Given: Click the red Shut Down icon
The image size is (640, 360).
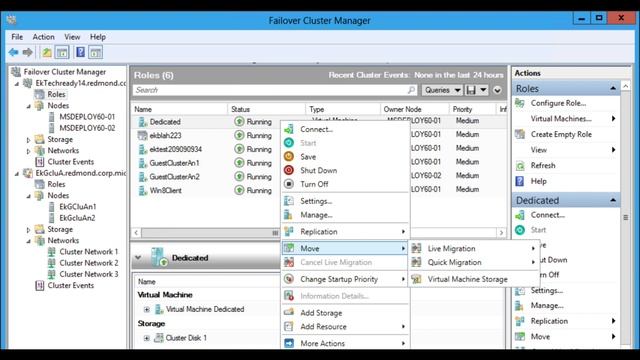Looking at the screenshot, I should click(289, 170).
